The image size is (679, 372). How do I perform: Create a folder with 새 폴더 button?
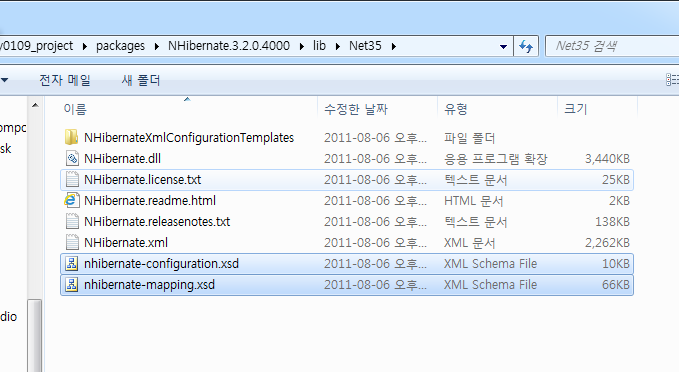(141, 80)
